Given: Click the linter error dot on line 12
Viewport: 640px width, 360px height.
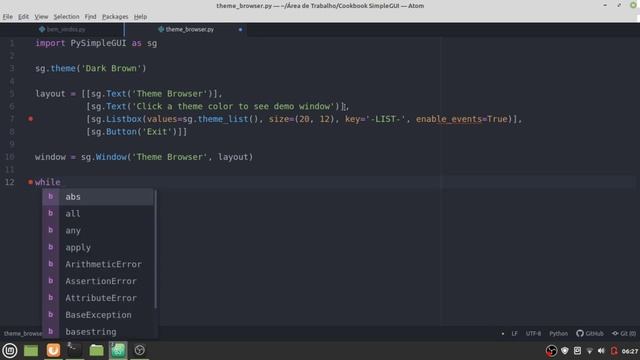Looking at the screenshot, I should pyautogui.click(x=31, y=182).
